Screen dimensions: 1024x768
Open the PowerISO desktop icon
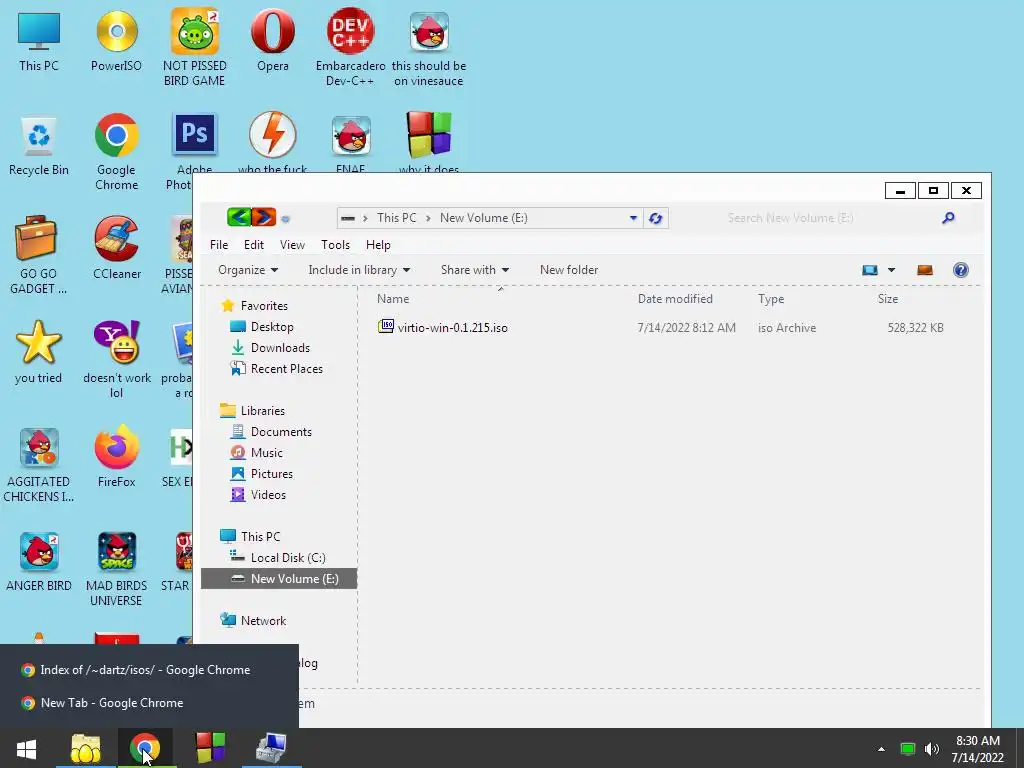(x=116, y=40)
